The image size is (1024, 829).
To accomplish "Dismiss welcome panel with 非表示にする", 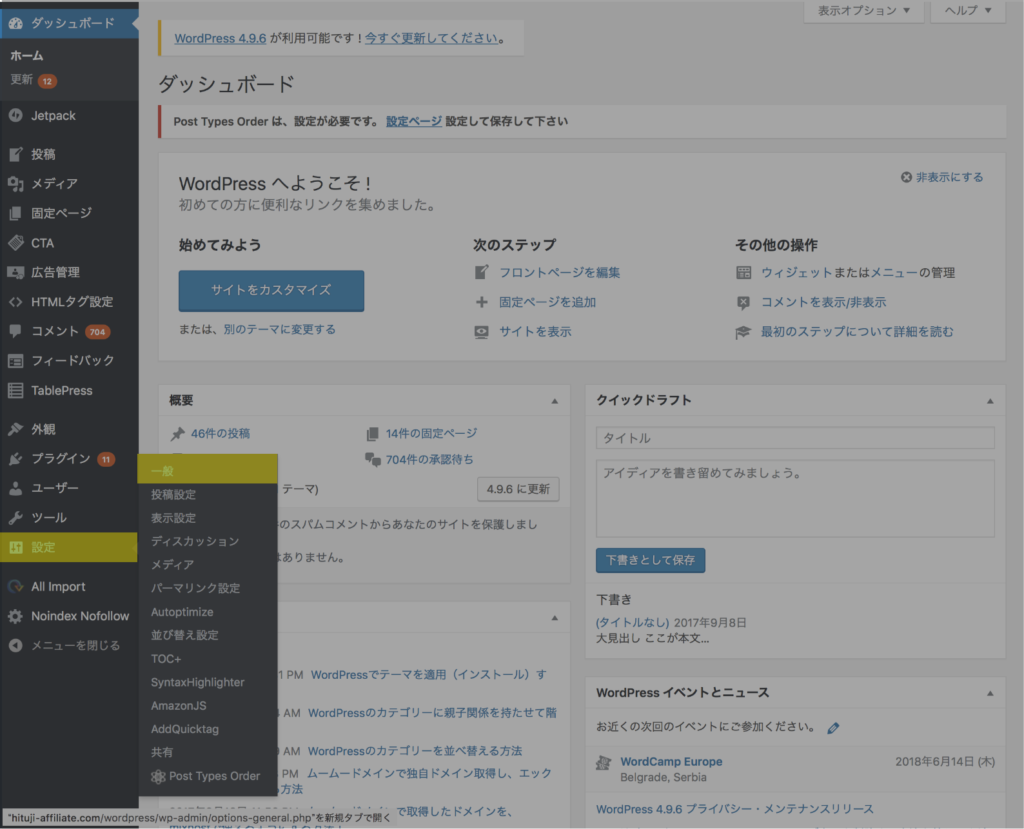I will point(942,177).
